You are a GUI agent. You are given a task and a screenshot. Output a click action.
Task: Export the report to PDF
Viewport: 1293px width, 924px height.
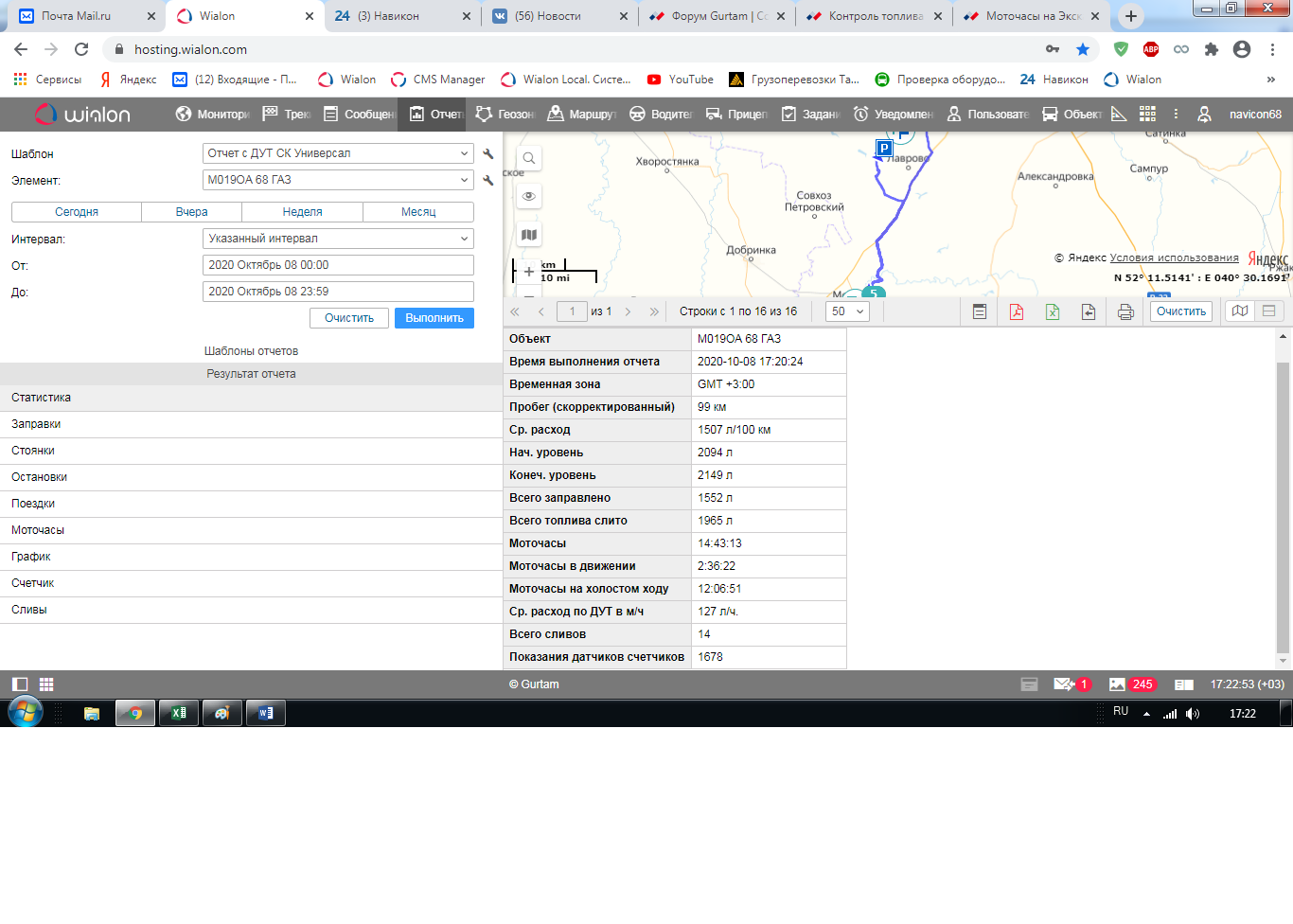[x=1017, y=311]
